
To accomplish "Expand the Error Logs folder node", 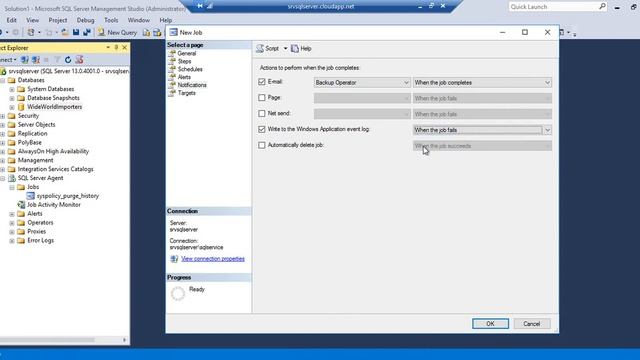I will pos(12,240).
